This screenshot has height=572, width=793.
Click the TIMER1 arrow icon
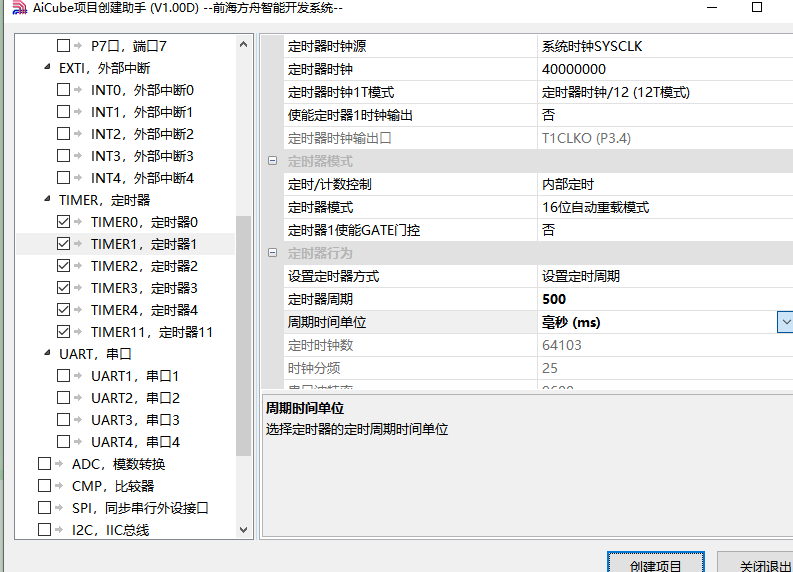click(x=78, y=244)
